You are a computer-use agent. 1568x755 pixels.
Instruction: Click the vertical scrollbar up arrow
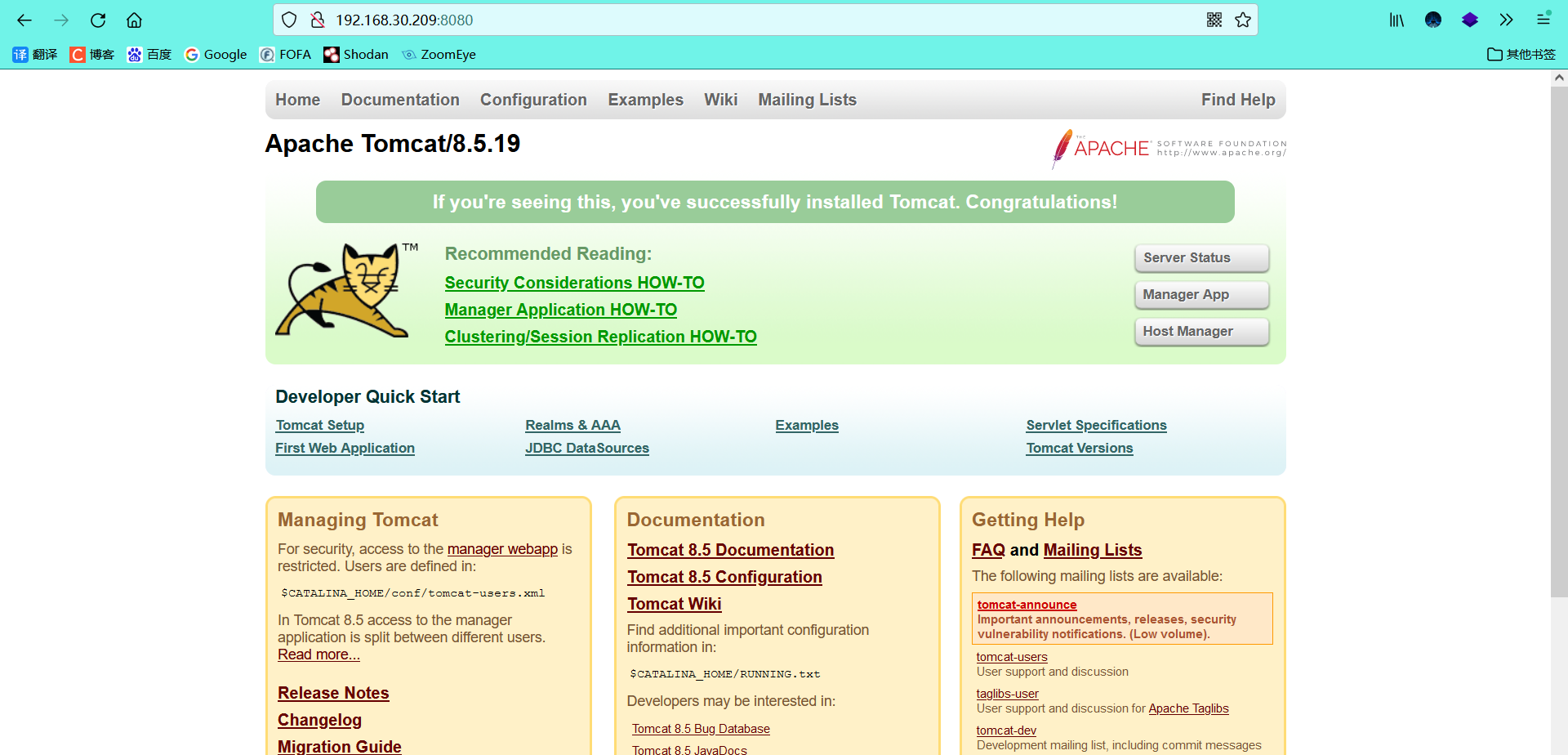click(1559, 78)
